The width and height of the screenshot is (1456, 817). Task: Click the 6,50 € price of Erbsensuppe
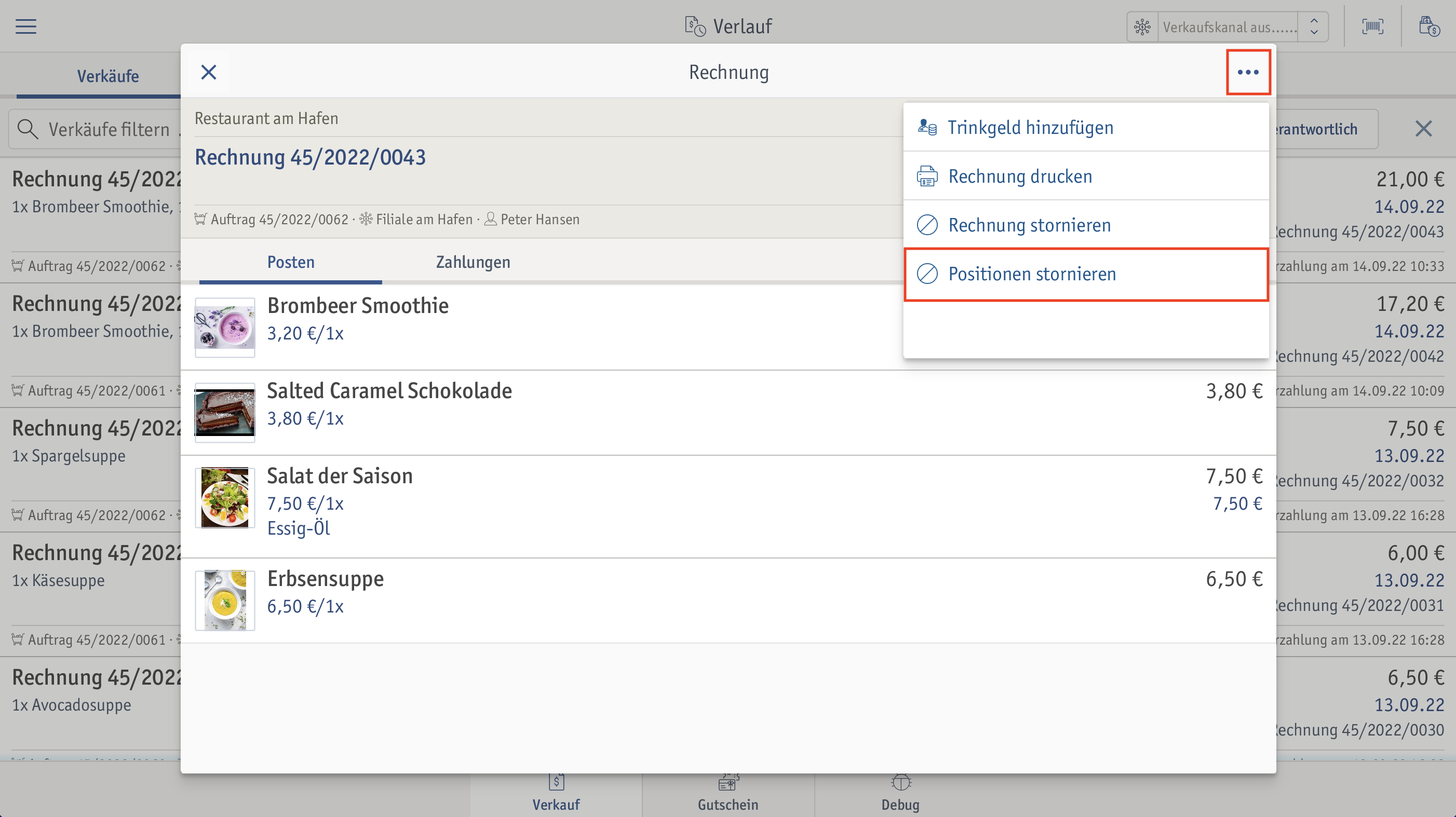(1234, 579)
